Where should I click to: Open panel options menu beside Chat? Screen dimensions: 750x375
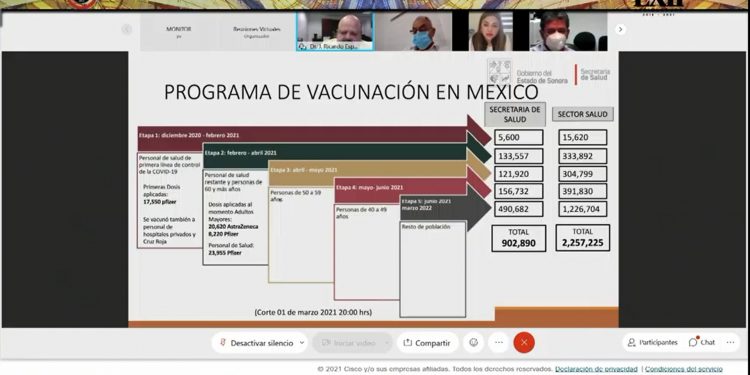[x=730, y=342]
